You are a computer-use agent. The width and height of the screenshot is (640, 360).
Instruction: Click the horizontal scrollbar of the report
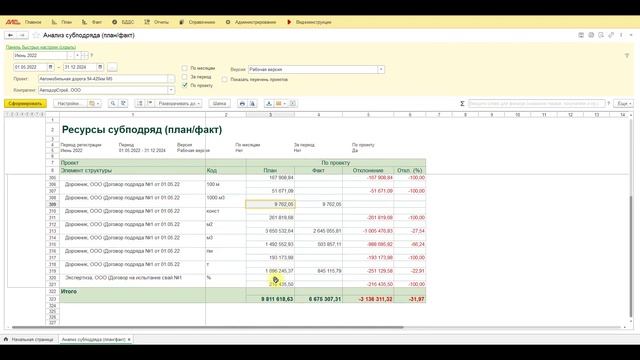click(x=207, y=327)
